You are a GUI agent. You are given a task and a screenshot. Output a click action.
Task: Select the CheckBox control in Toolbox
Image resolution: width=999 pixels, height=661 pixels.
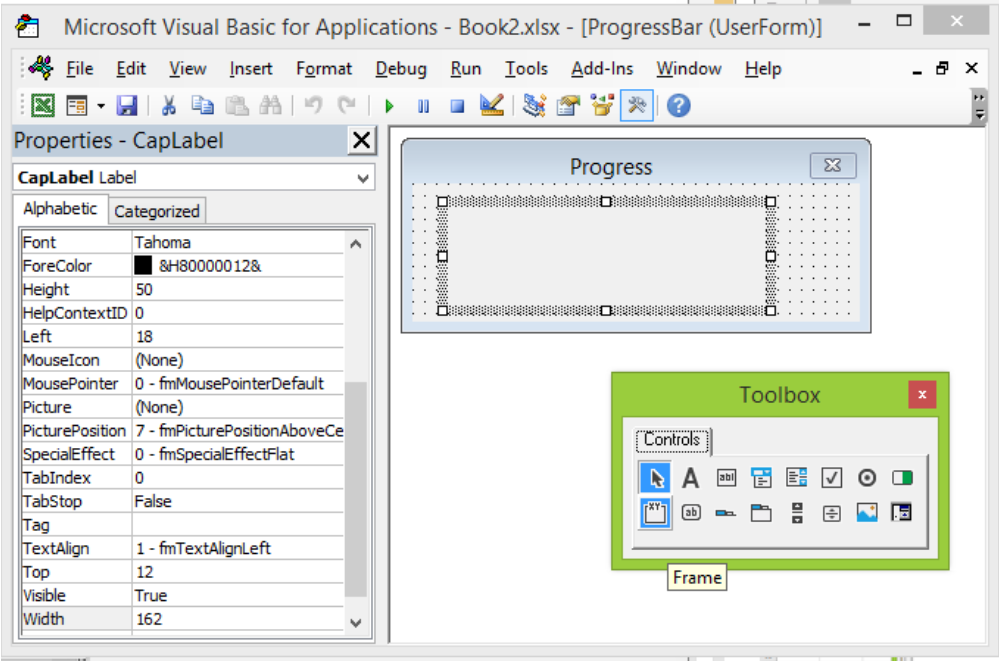[831, 477]
